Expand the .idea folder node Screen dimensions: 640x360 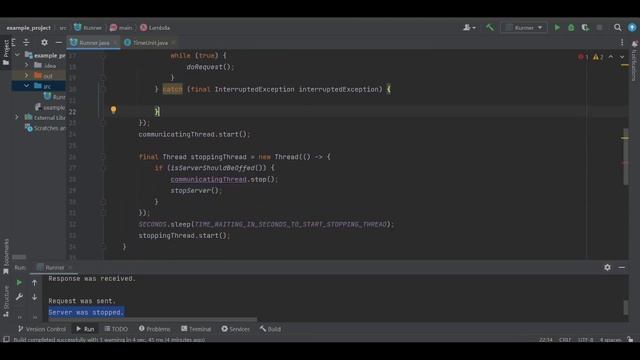tap(27, 65)
